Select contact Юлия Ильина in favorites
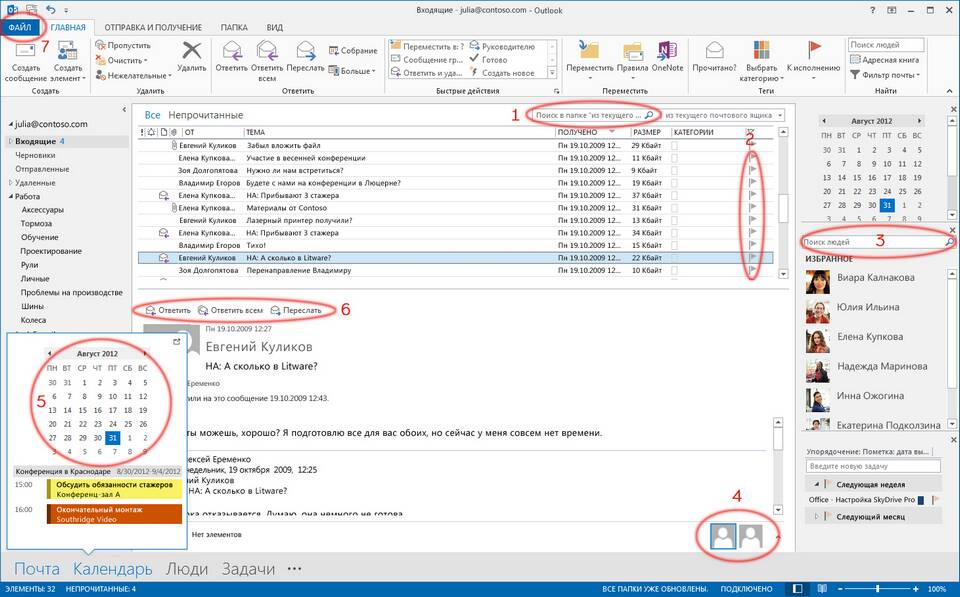The image size is (960, 597). (868, 307)
